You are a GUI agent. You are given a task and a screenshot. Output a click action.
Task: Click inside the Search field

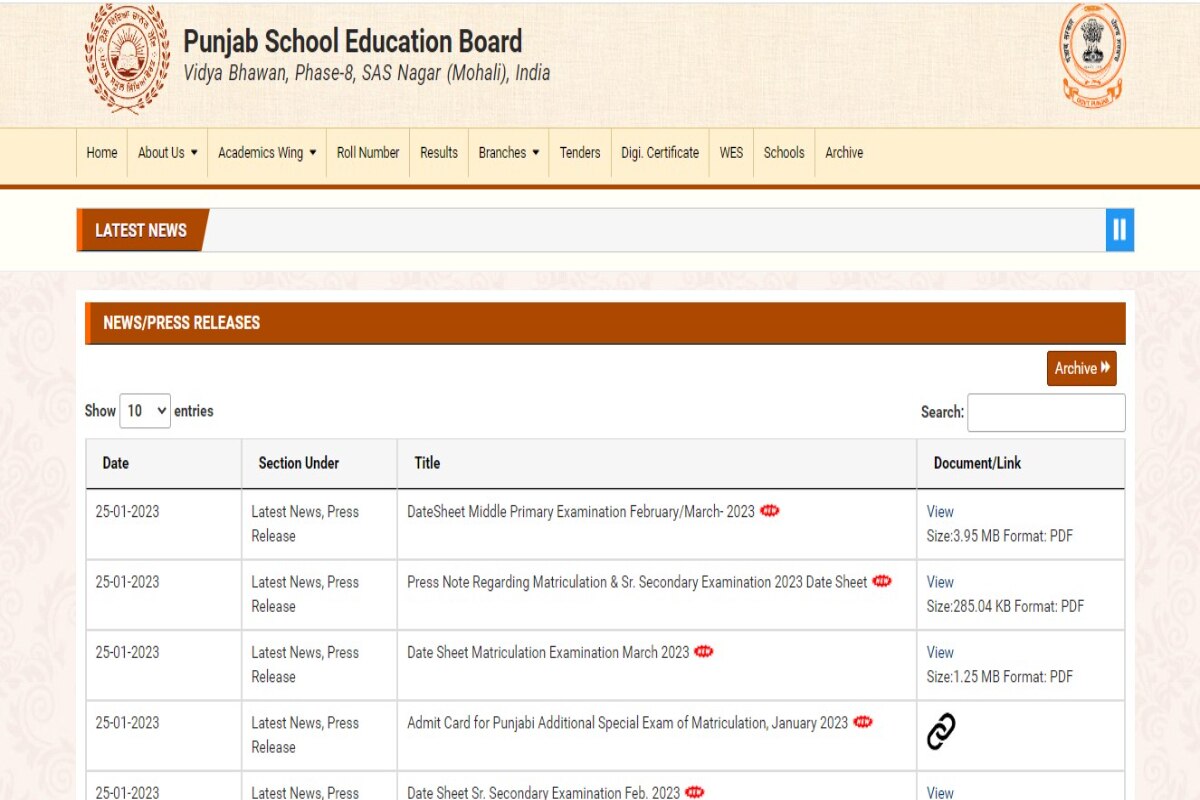1046,412
